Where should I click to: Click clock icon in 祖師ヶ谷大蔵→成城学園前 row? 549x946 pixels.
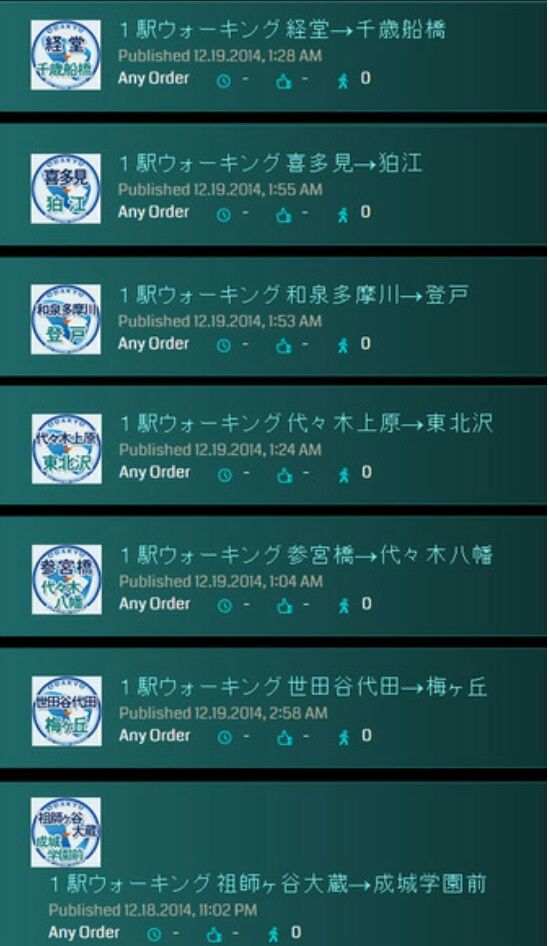pyautogui.click(x=154, y=935)
